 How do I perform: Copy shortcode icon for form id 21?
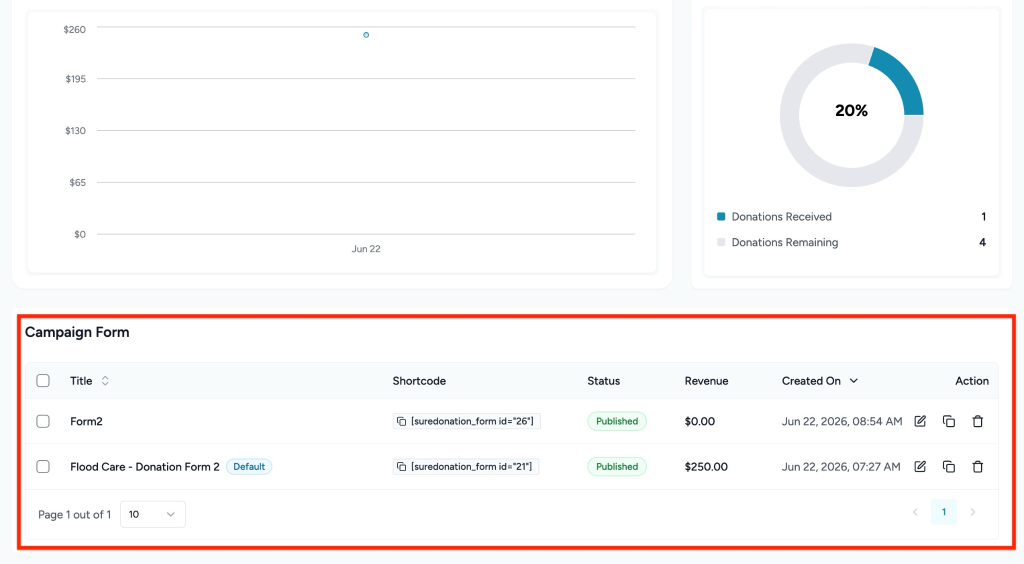(402, 467)
